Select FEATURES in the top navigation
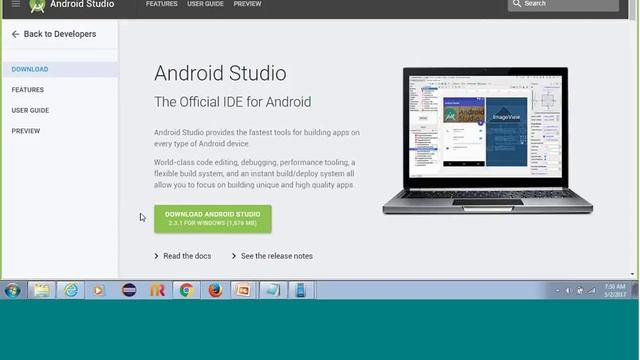 pos(162,4)
